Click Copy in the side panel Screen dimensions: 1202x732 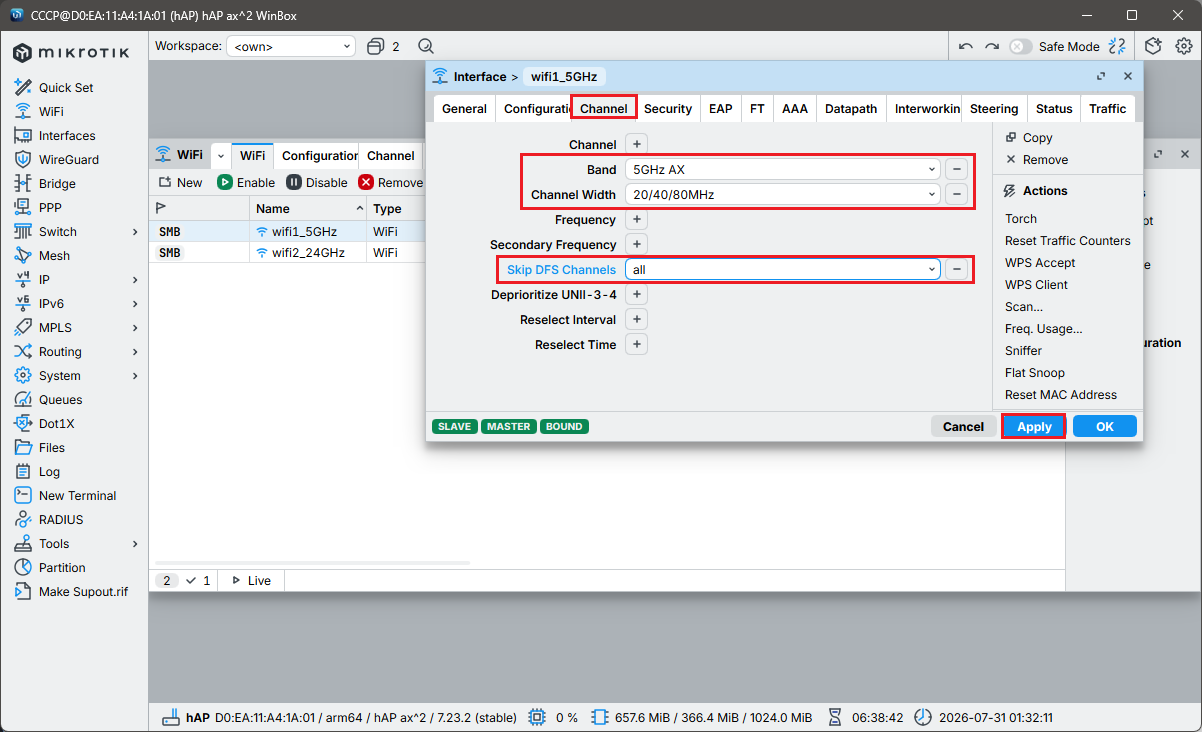pos(1029,138)
